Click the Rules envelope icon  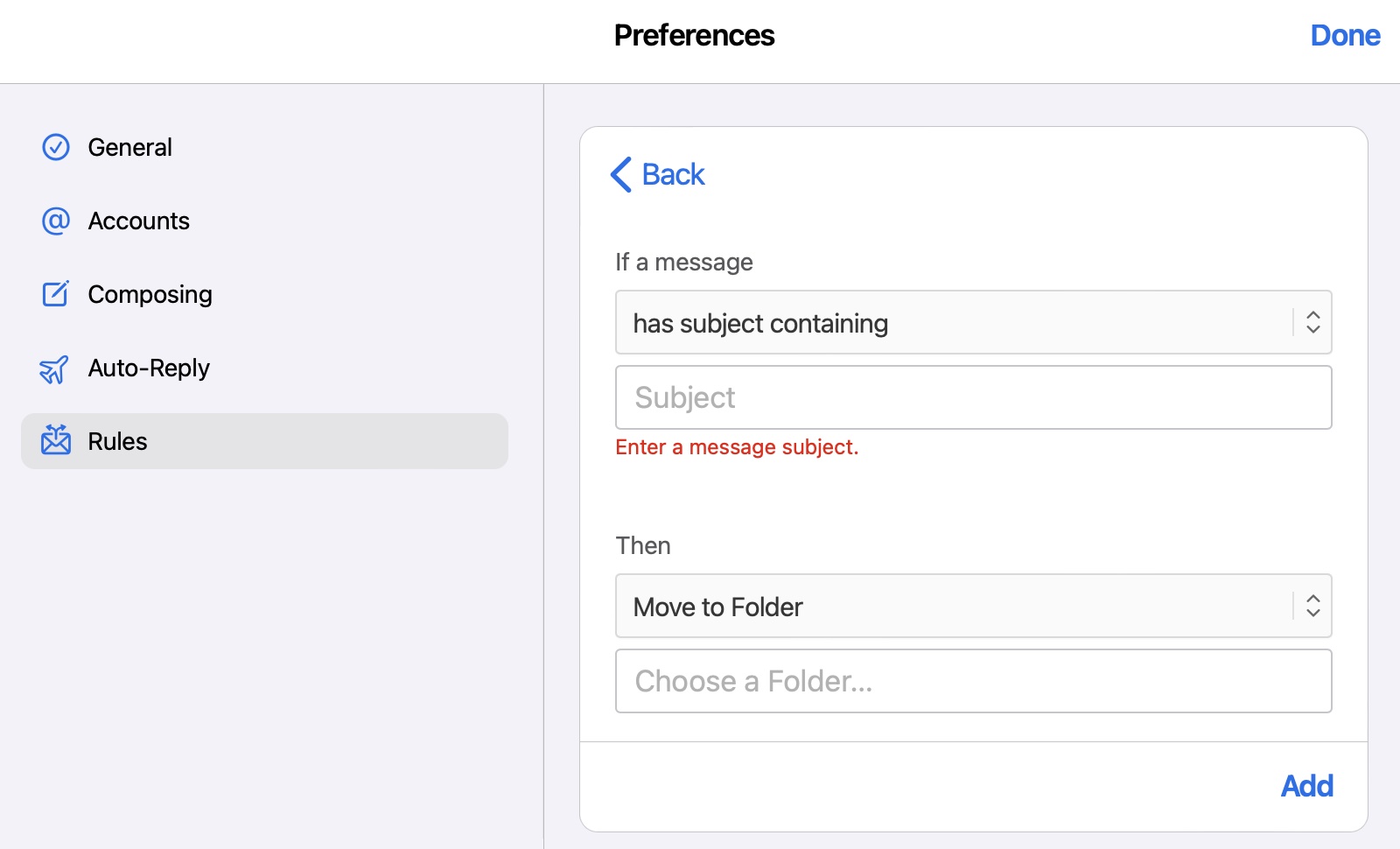[x=56, y=440]
